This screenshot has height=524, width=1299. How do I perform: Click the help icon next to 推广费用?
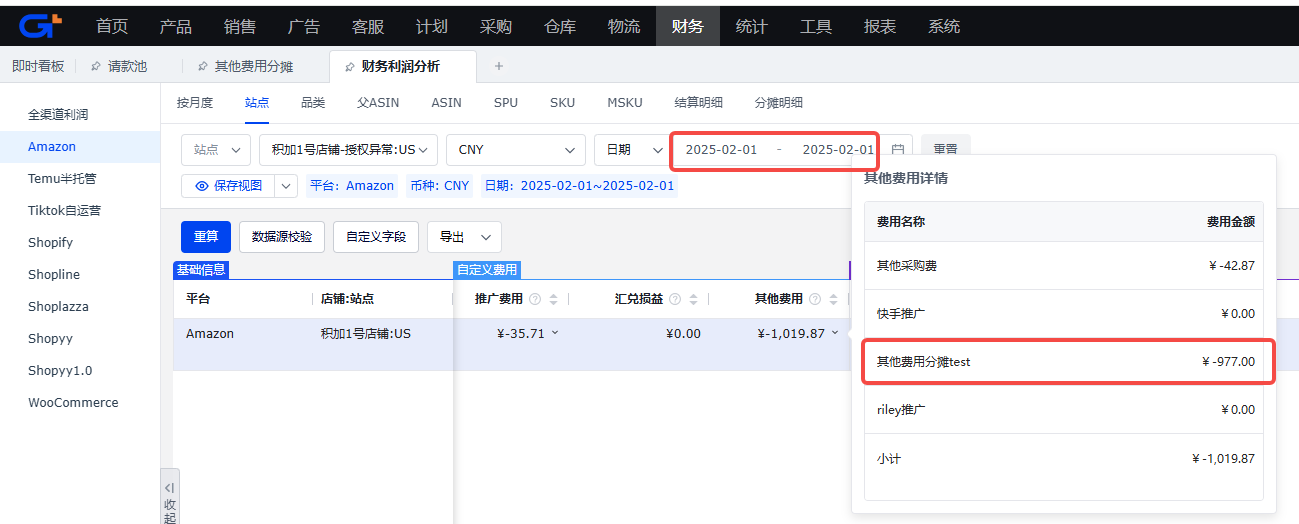(x=535, y=299)
